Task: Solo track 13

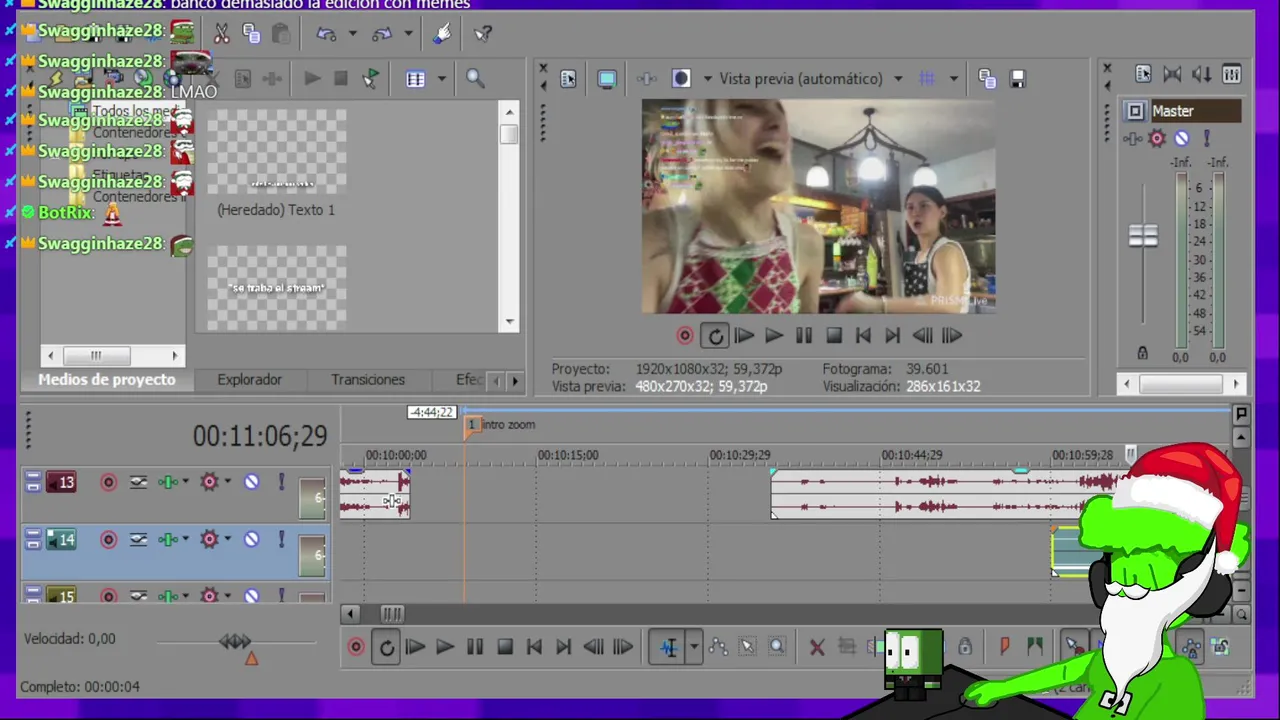Action: pyautogui.click(x=281, y=482)
